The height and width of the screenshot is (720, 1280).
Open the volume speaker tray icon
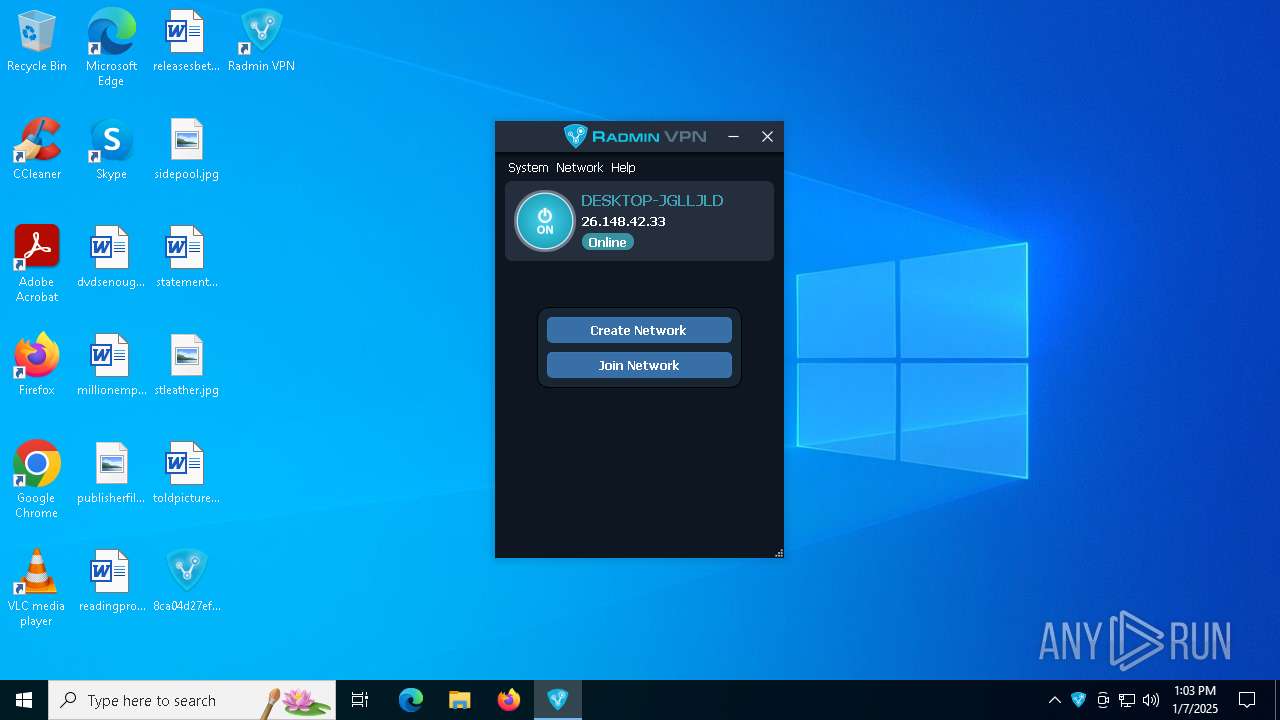[1151, 700]
